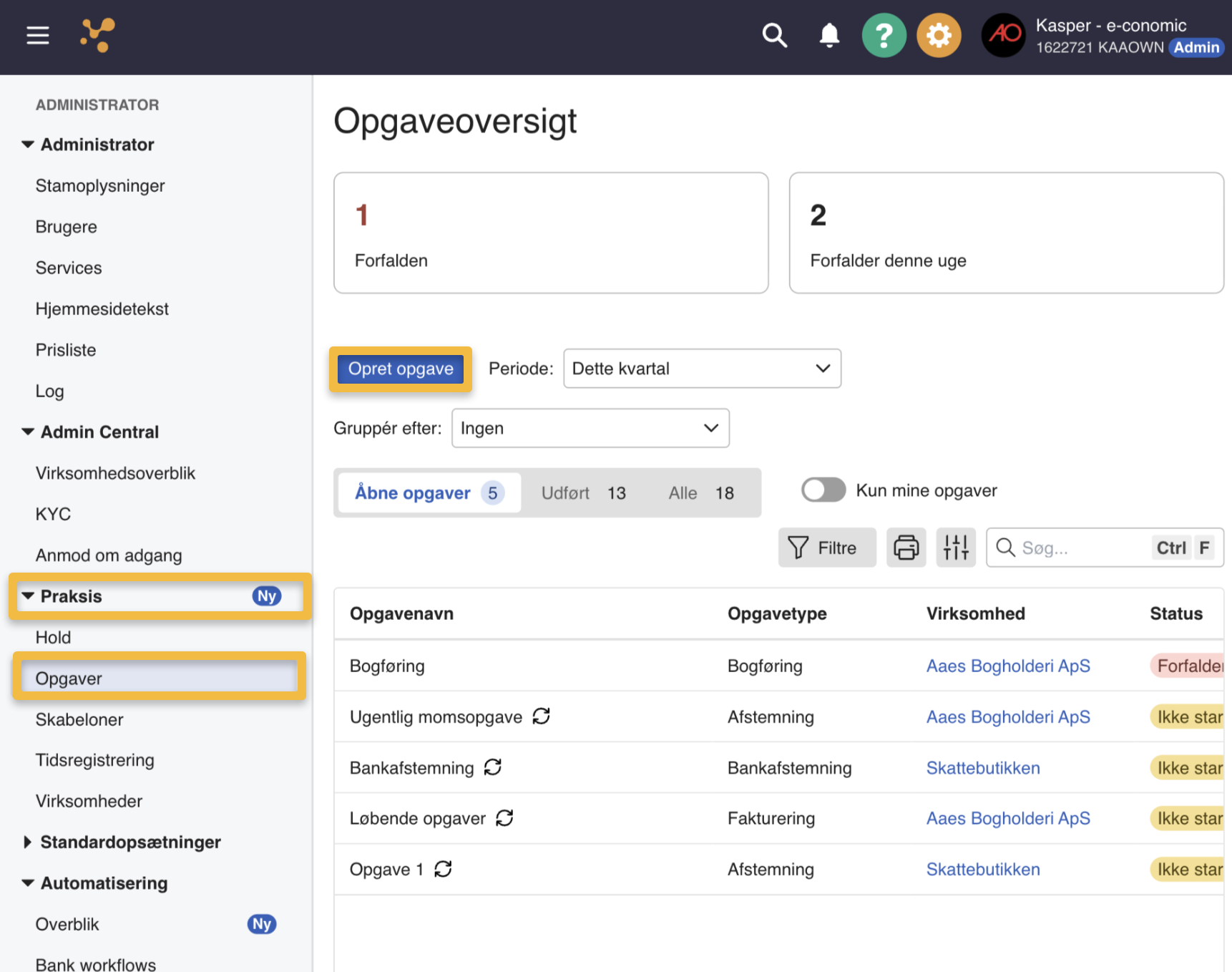This screenshot has height=972, width=1232.
Task: Open Tidsregistrering in sidebar
Action: [95, 760]
